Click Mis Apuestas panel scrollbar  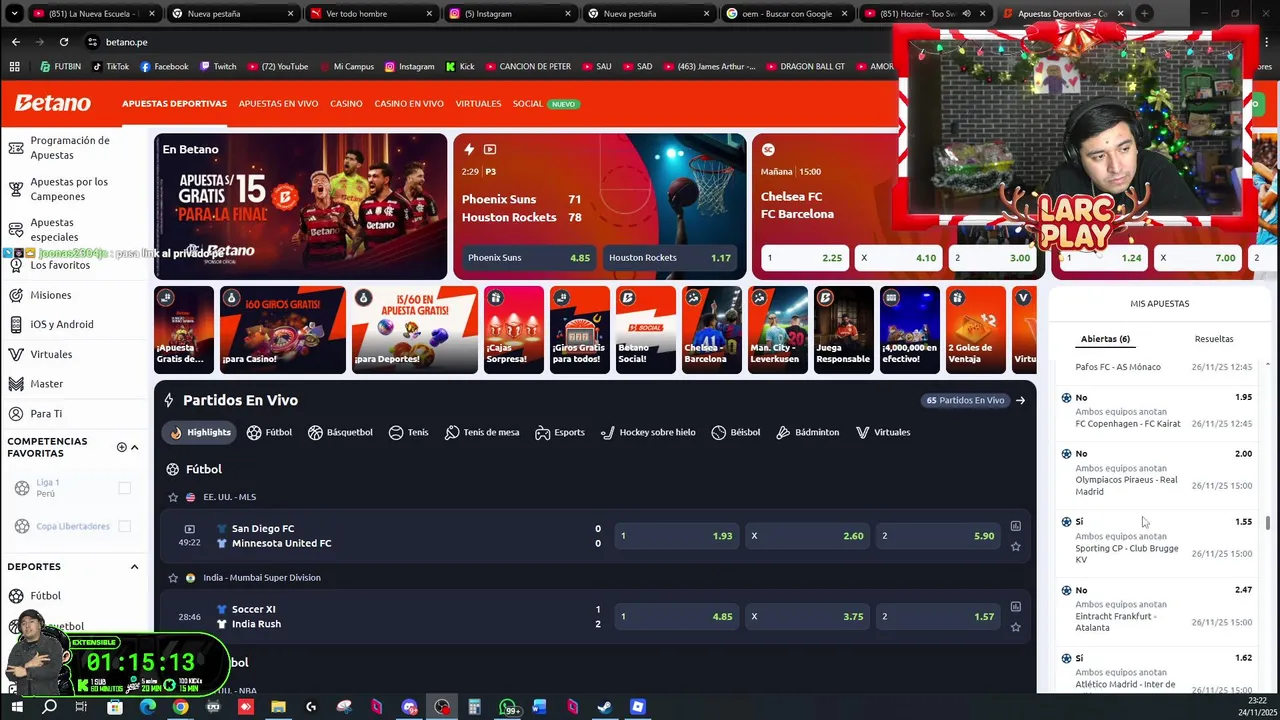(x=1268, y=523)
